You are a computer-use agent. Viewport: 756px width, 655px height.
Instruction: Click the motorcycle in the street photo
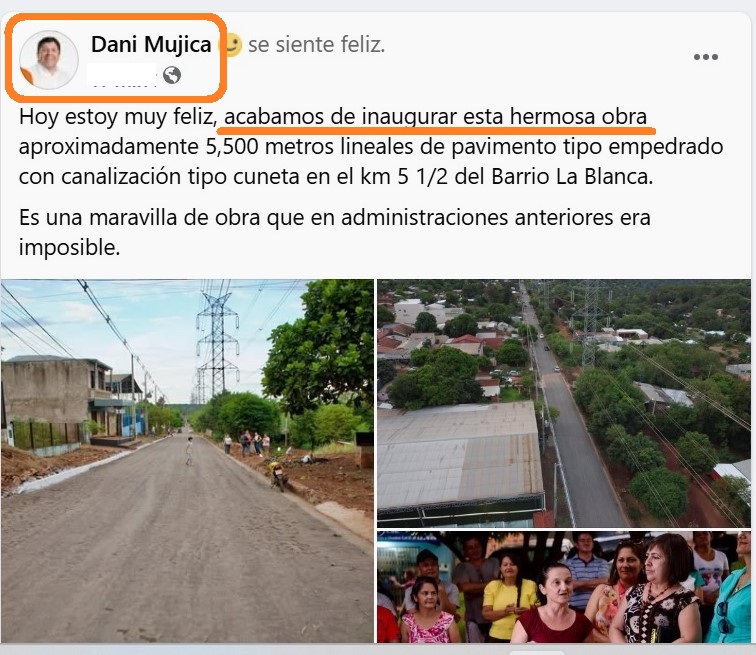pyautogui.click(x=278, y=473)
